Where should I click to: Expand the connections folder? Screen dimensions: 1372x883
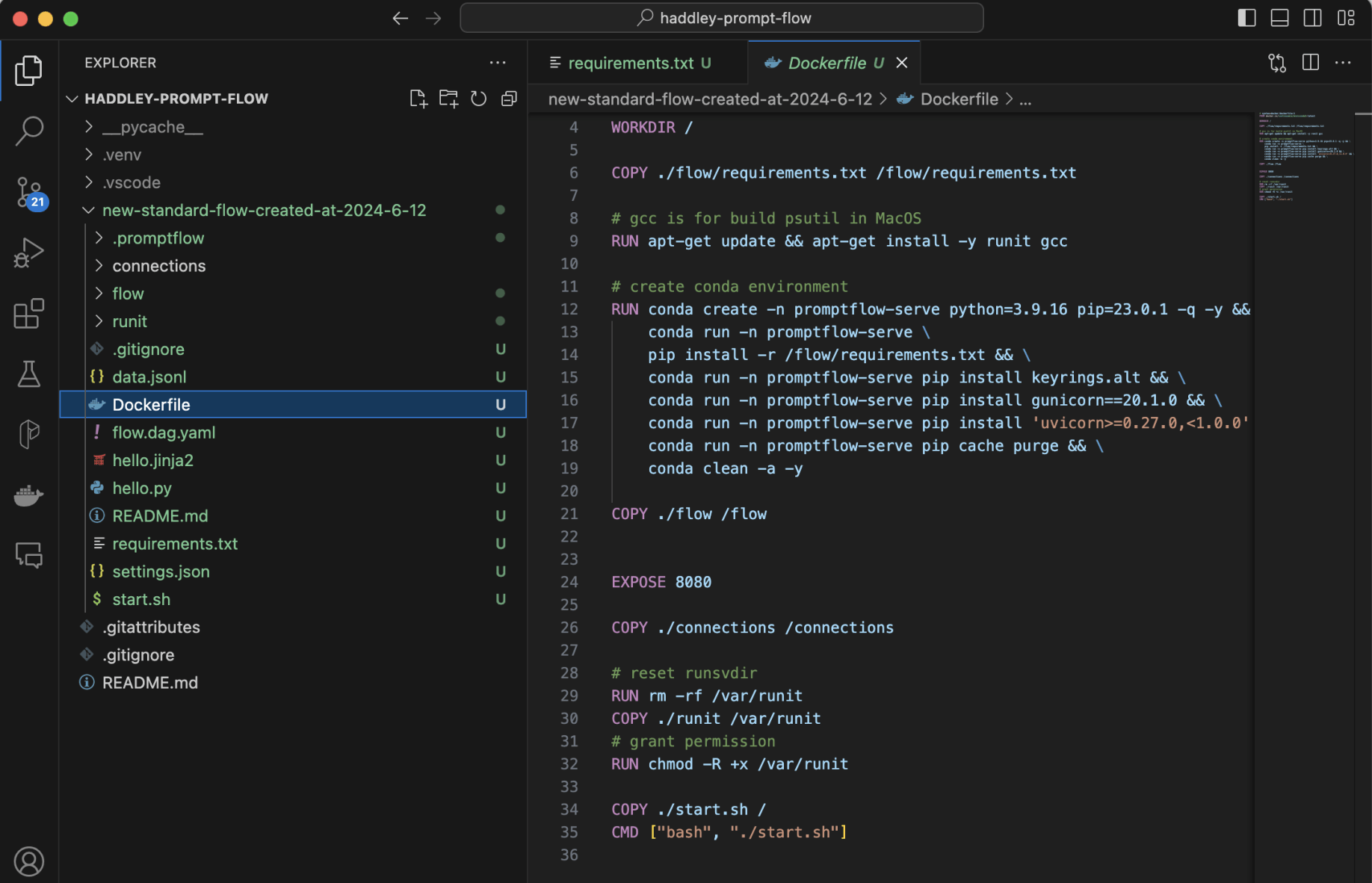coord(158,266)
